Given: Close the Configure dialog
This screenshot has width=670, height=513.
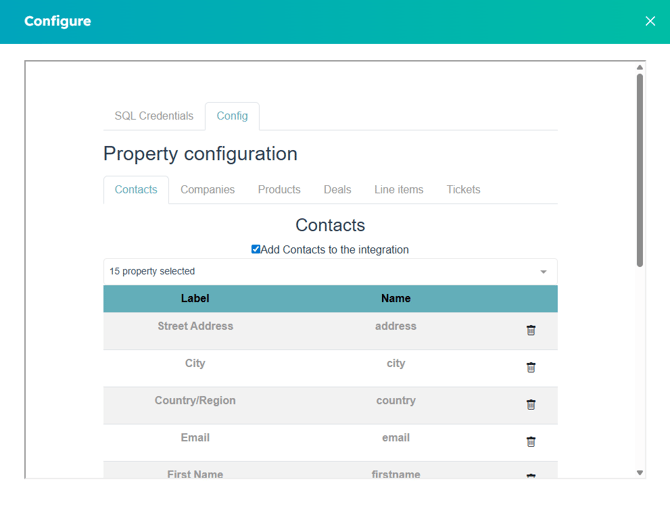Looking at the screenshot, I should pos(650,21).
